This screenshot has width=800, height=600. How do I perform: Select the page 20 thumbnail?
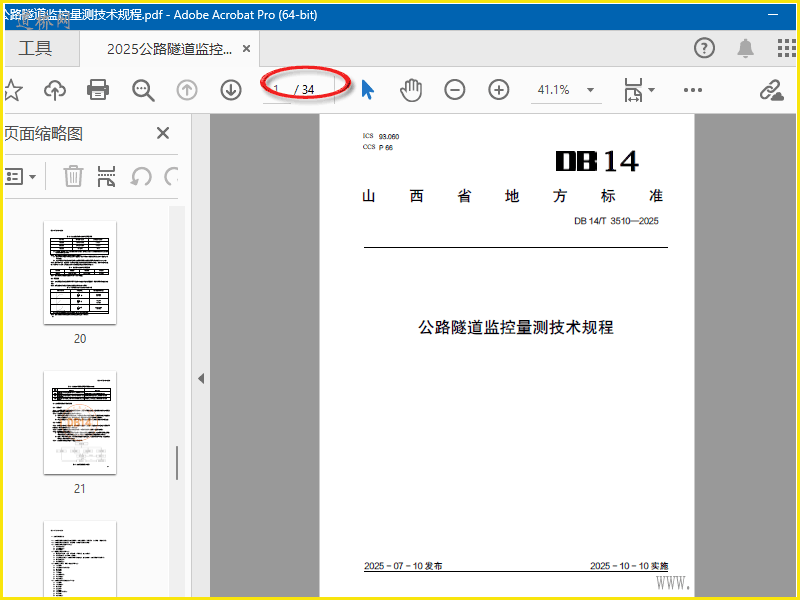(80, 272)
